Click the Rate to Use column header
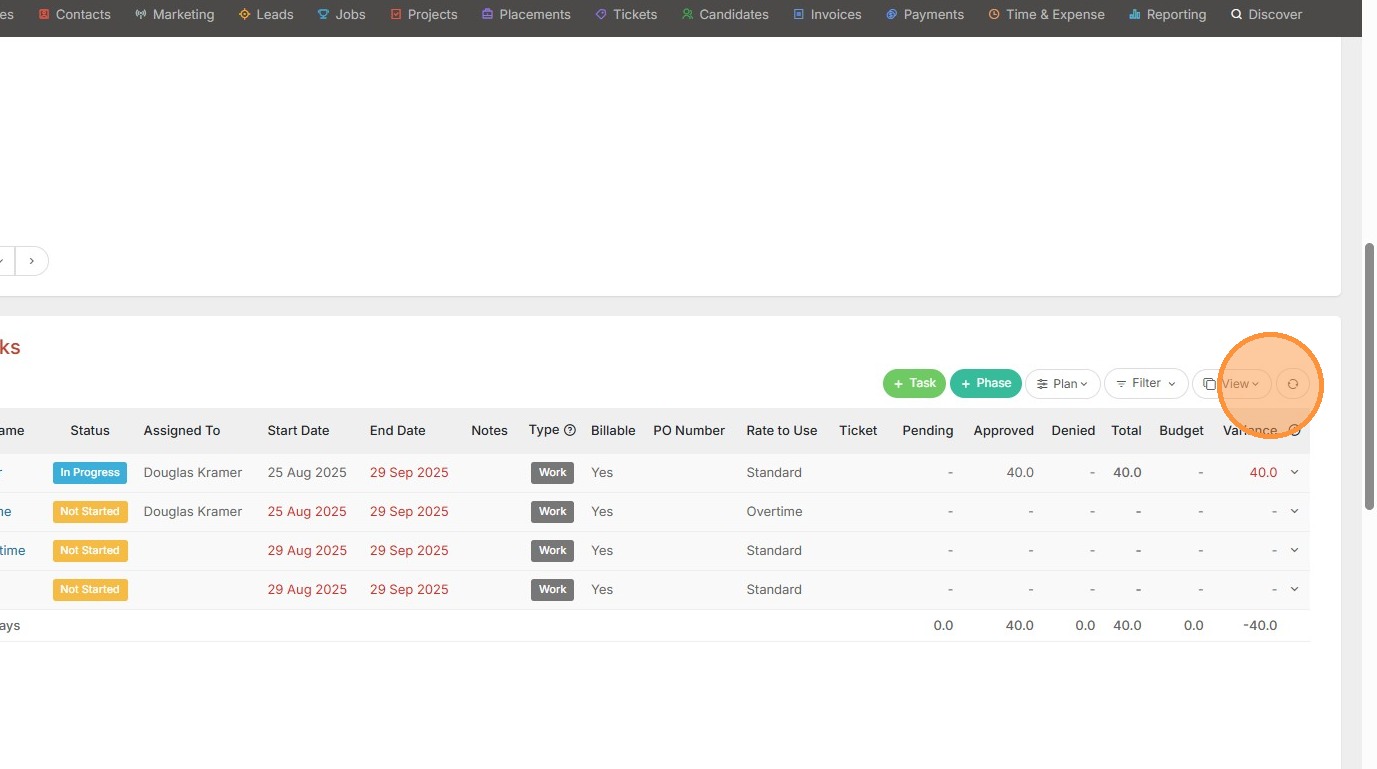 click(x=782, y=431)
